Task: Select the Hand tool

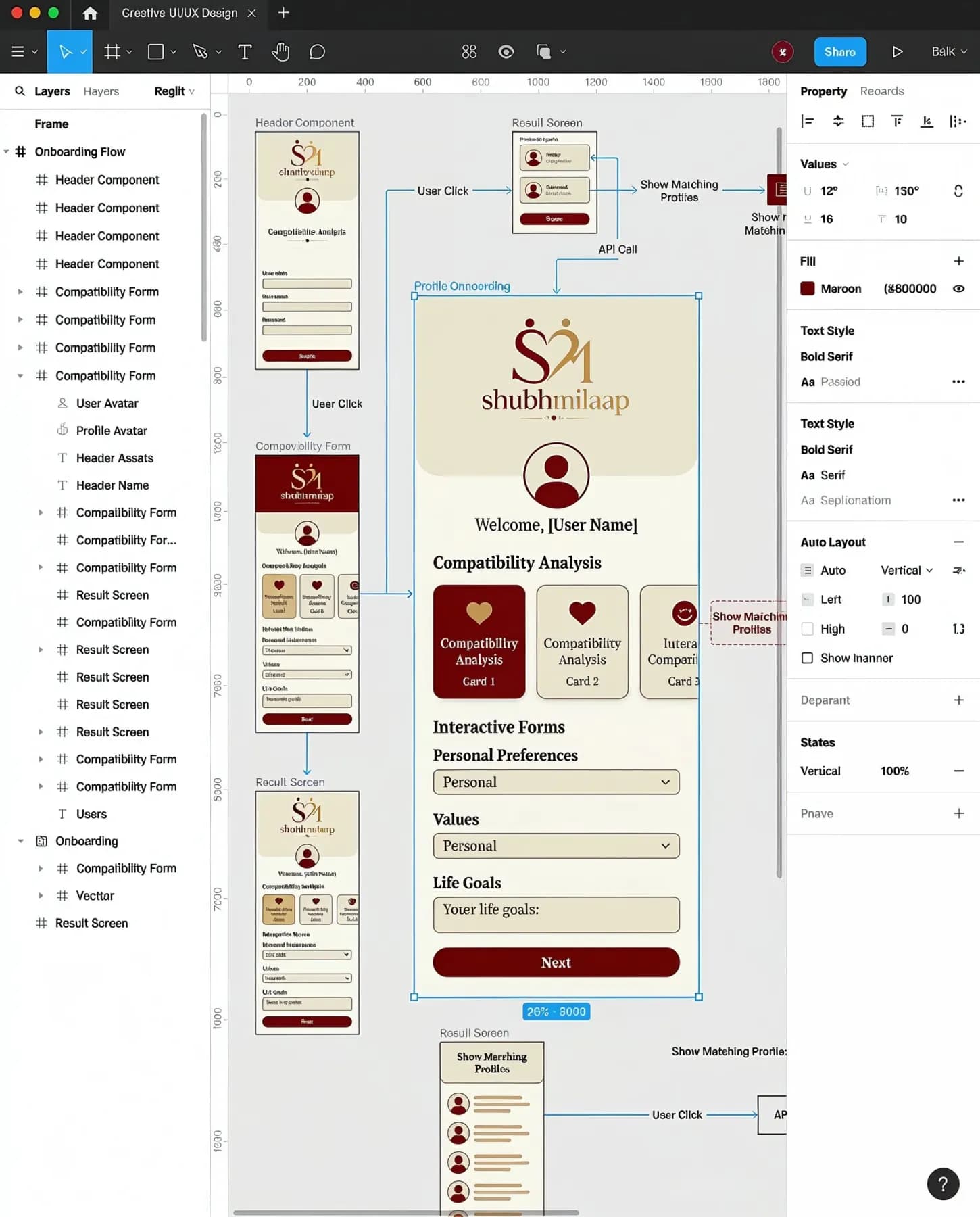Action: pos(280,52)
